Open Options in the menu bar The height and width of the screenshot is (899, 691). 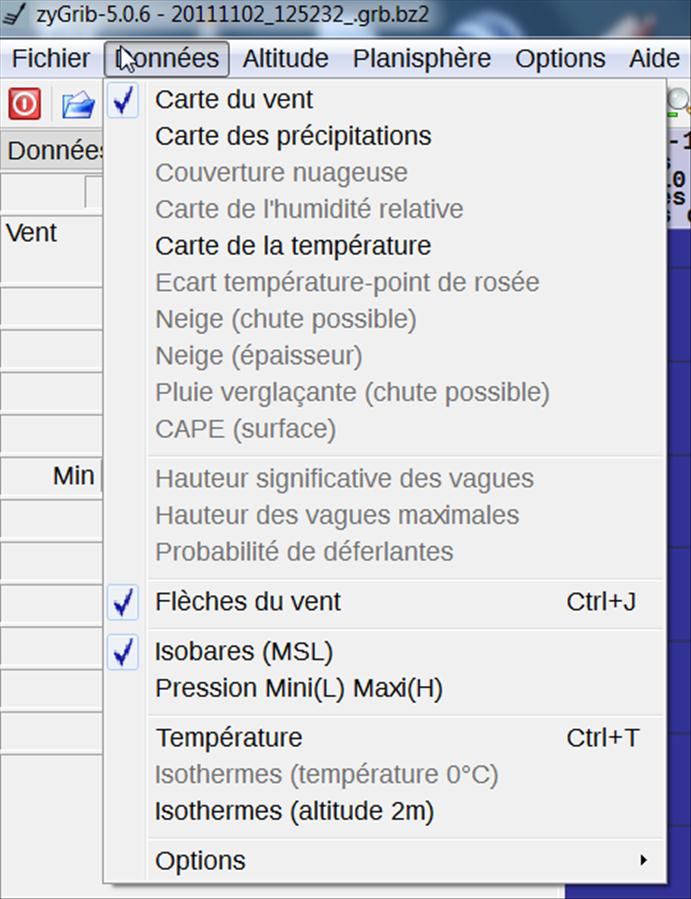click(x=560, y=58)
